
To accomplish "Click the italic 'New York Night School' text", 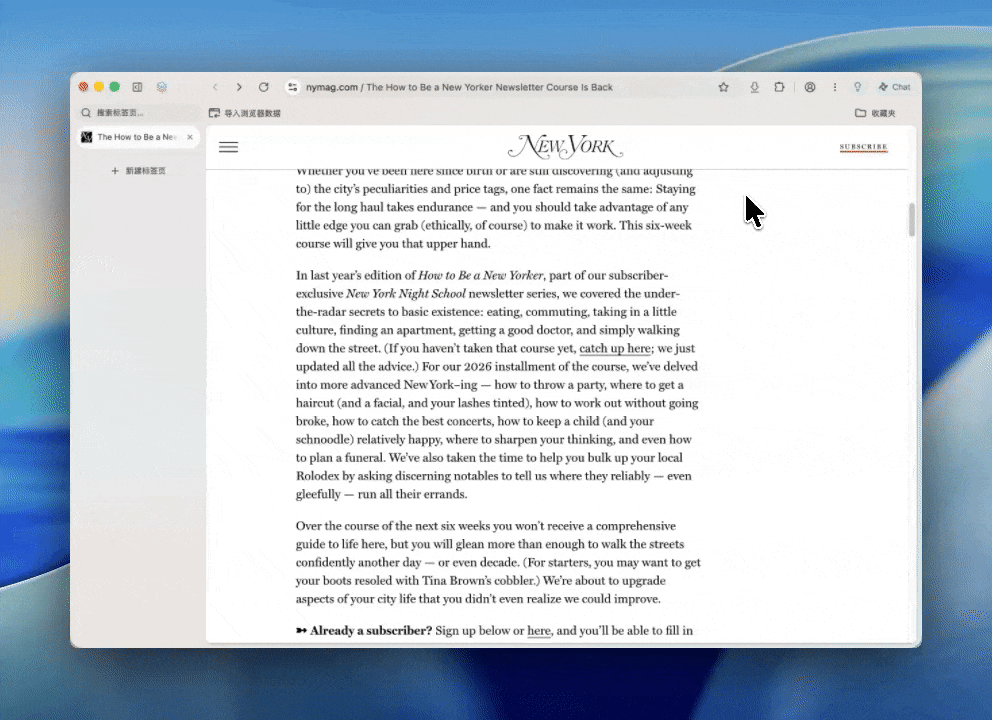I will 406,294.
